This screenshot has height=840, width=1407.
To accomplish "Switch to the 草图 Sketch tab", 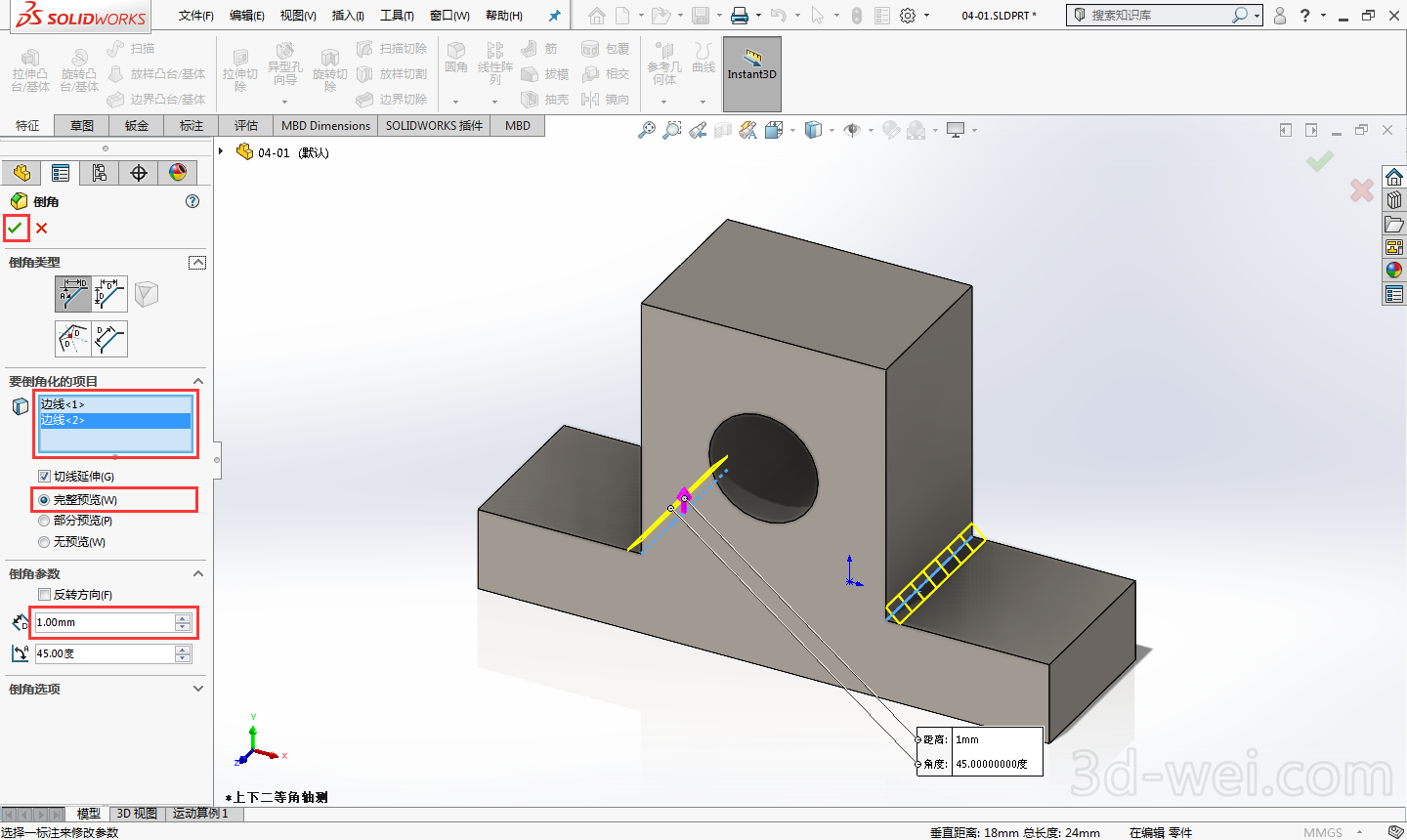I will click(82, 126).
